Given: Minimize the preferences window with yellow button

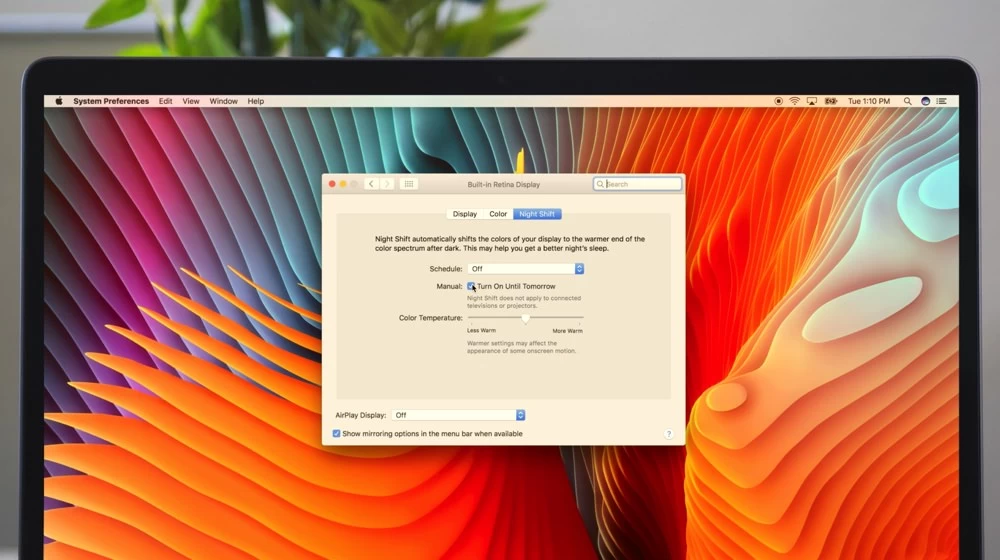Looking at the screenshot, I should click(343, 184).
